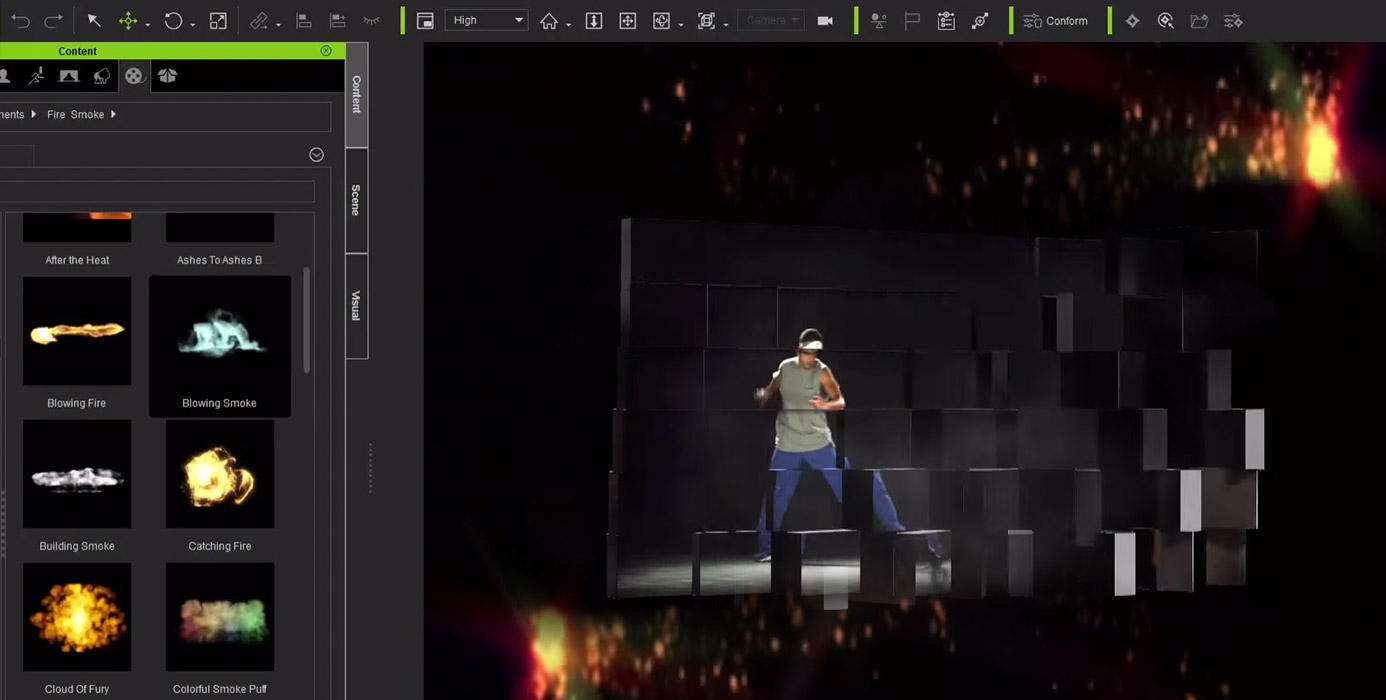The width and height of the screenshot is (1386, 700).
Task: Click the sliders with diamond settings icon
Action: (x=1233, y=20)
